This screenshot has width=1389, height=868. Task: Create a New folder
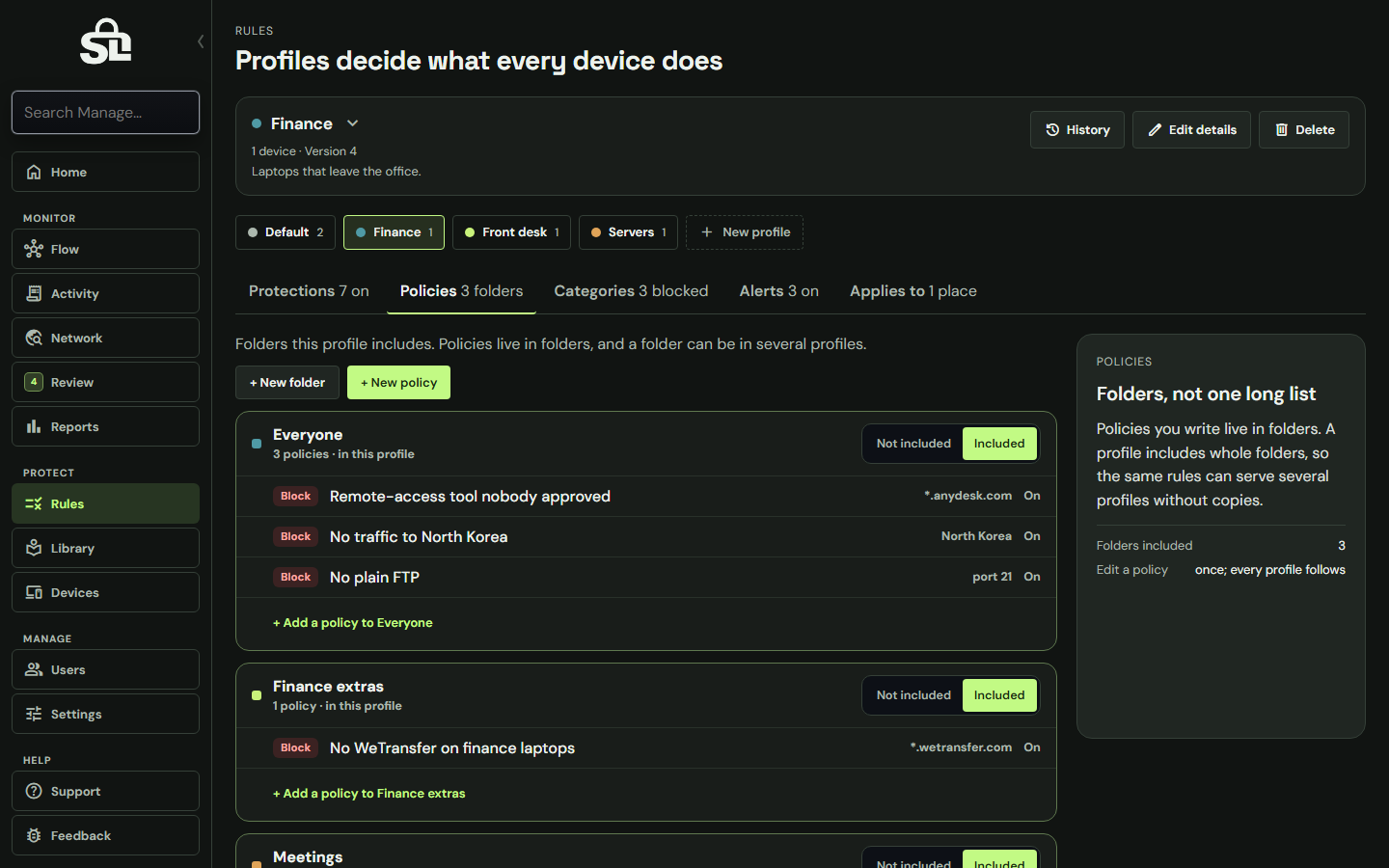tap(287, 383)
